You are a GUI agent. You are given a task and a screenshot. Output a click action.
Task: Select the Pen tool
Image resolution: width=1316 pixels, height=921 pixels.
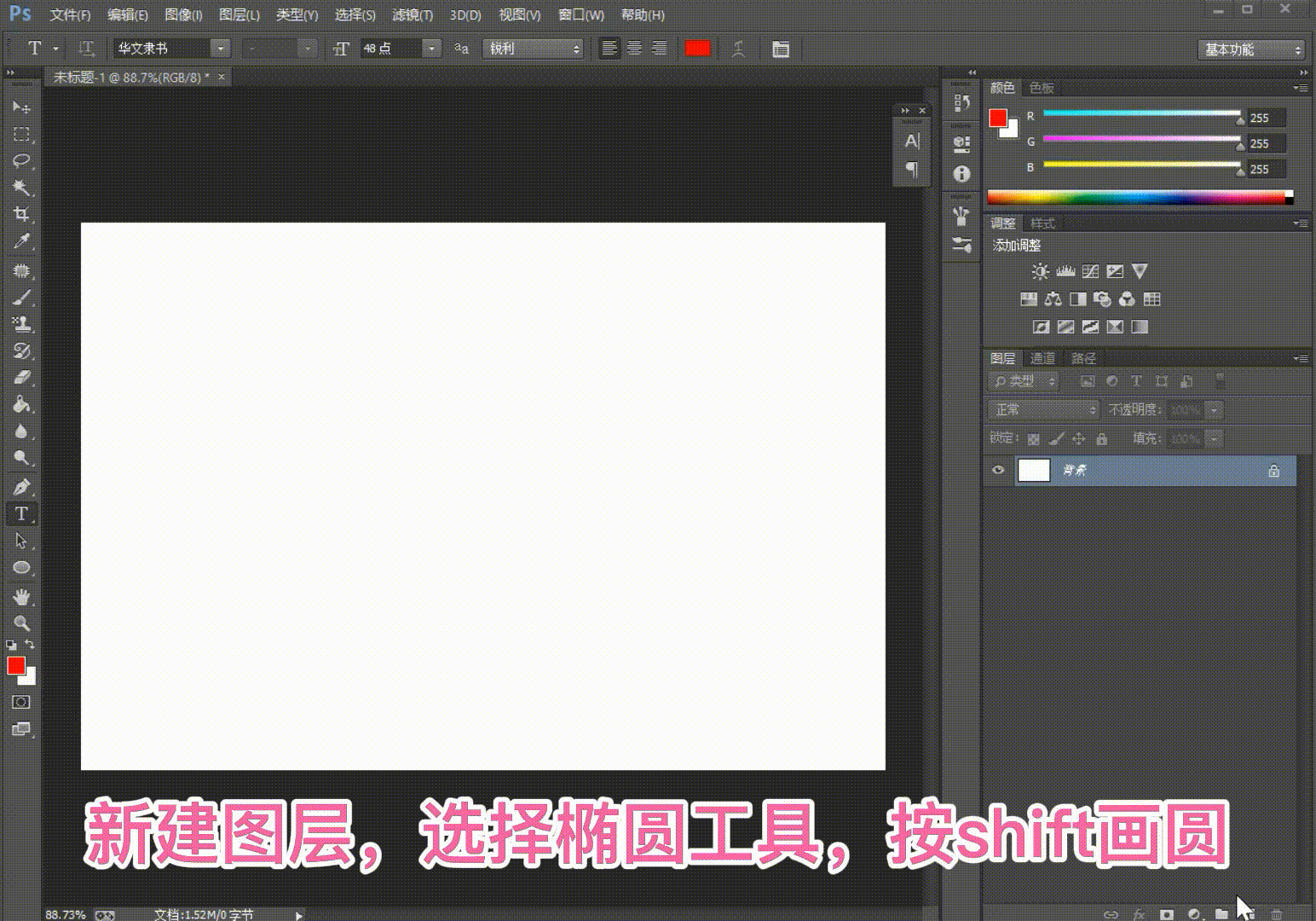coord(21,487)
